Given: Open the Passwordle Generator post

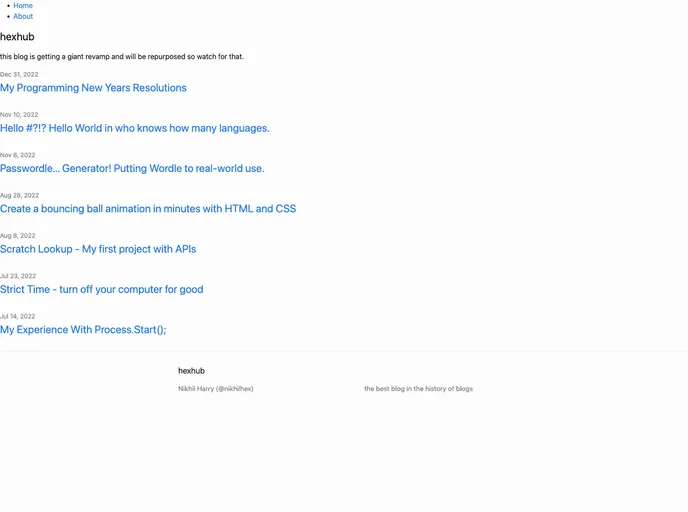Looking at the screenshot, I should [x=132, y=169].
